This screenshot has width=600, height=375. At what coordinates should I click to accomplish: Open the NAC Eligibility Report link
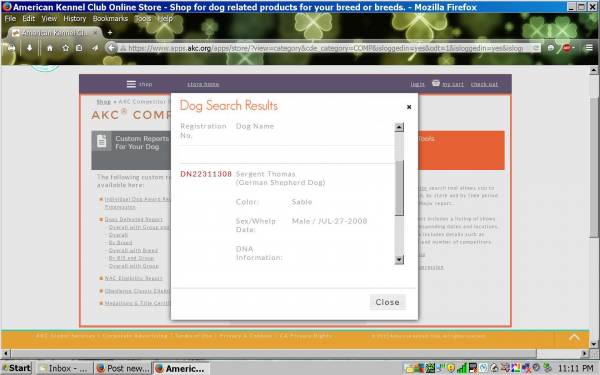coord(134,278)
